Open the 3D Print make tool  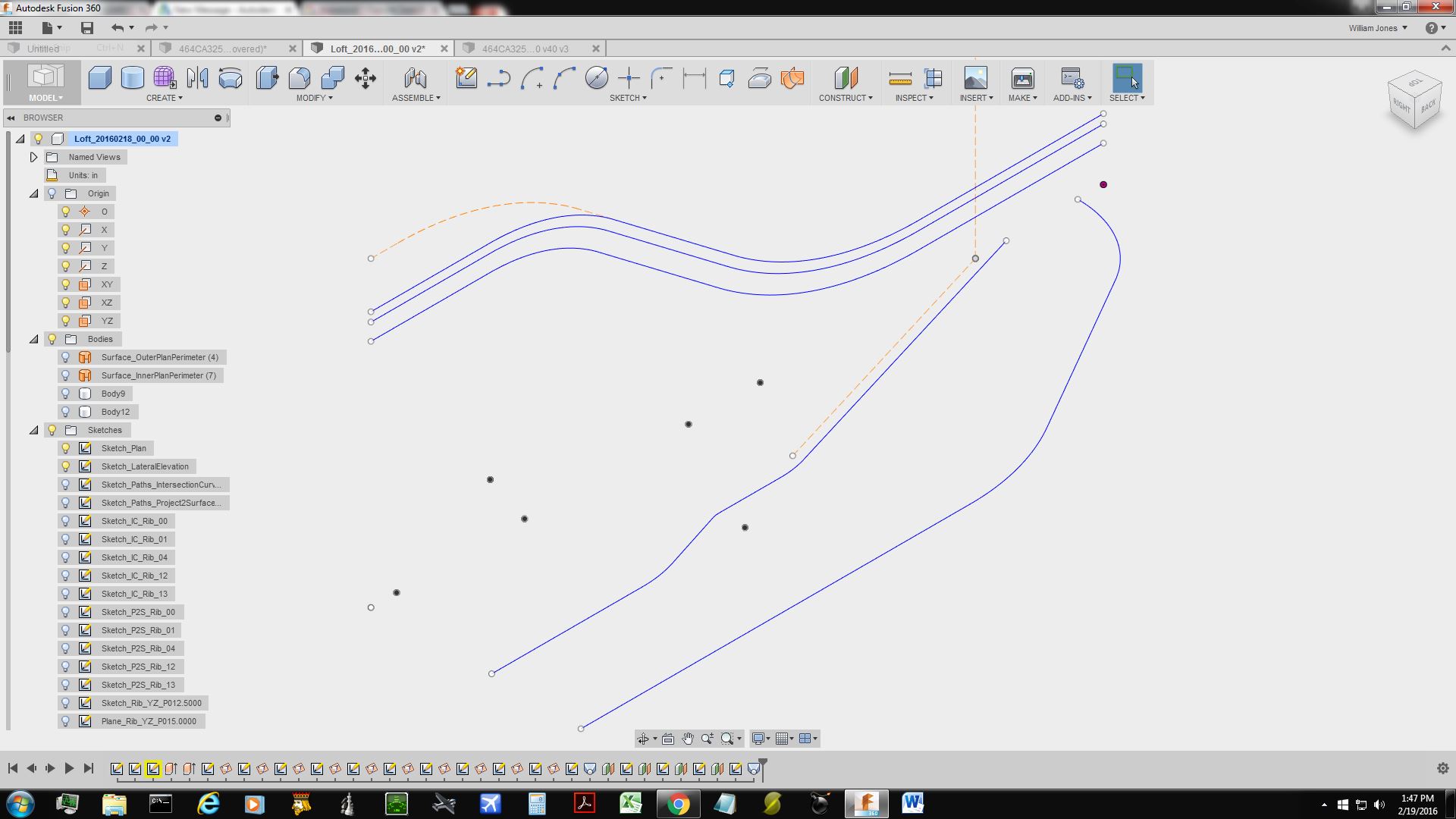[x=1022, y=78]
